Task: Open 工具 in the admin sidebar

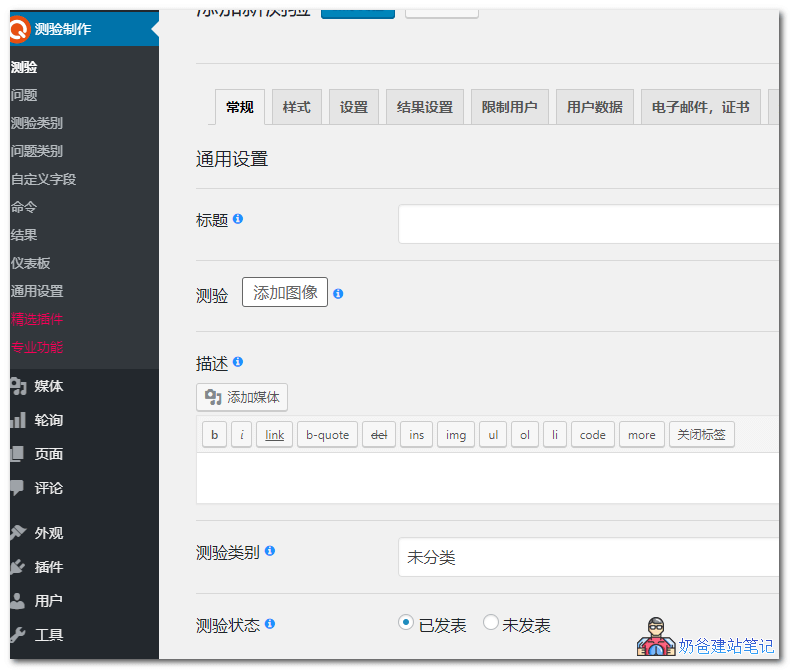Action: [48, 635]
